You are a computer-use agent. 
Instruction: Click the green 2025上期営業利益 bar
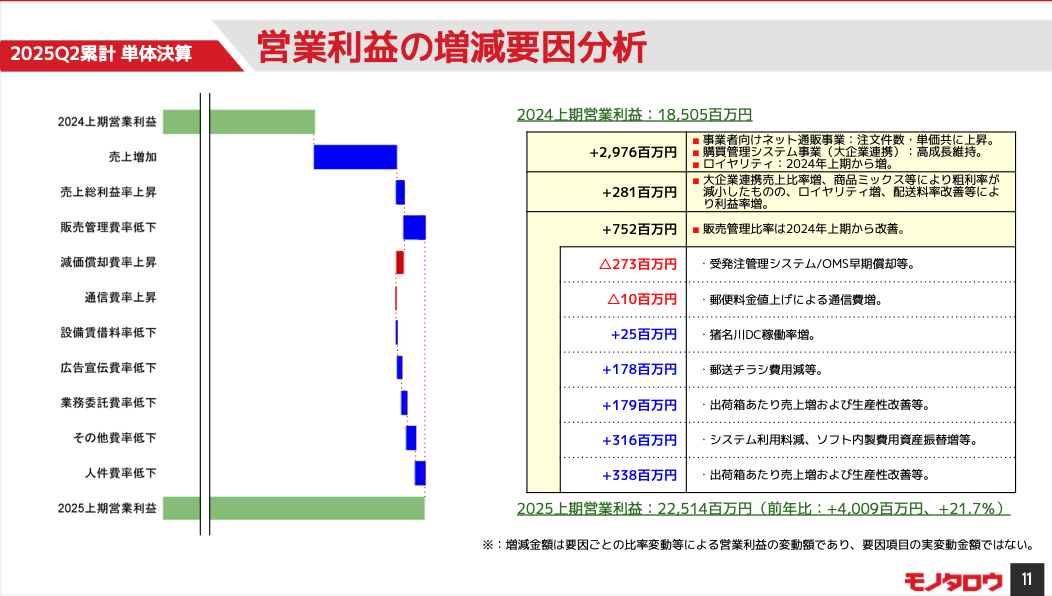294,508
